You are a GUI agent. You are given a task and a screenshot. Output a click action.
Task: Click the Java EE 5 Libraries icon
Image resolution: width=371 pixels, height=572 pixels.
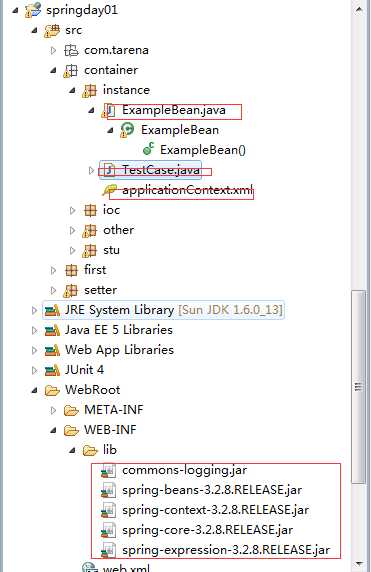(x=52, y=331)
